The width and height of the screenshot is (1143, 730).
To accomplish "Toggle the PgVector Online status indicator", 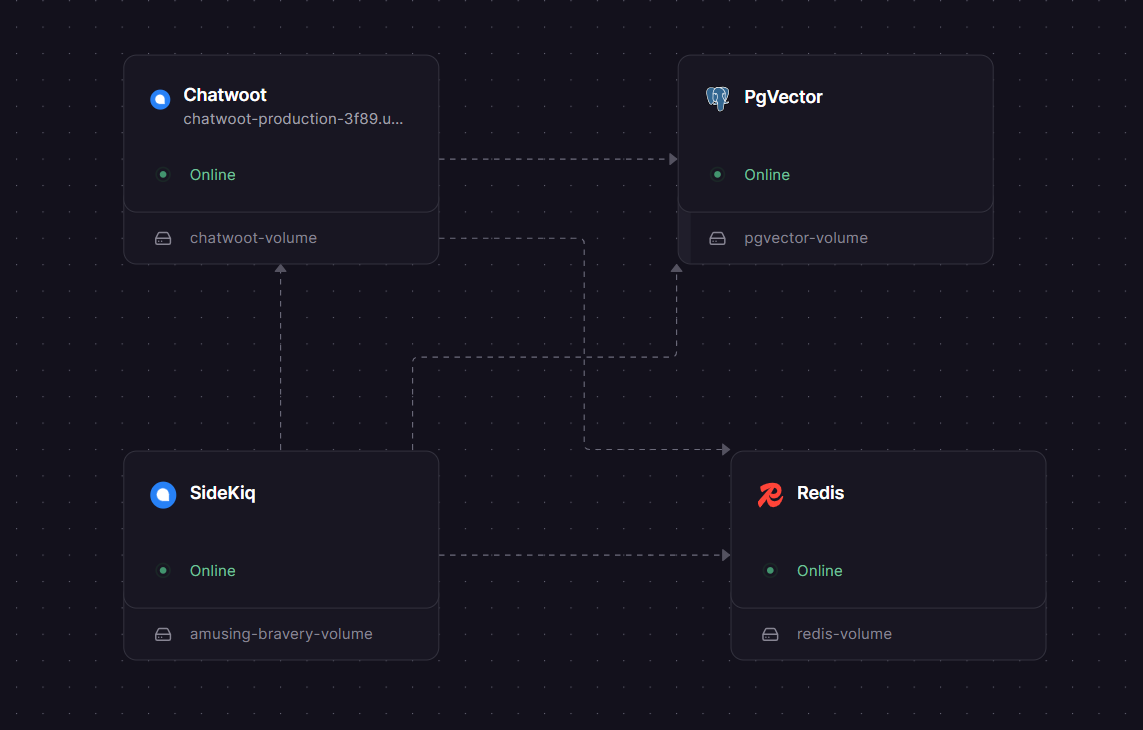I will tap(717, 174).
